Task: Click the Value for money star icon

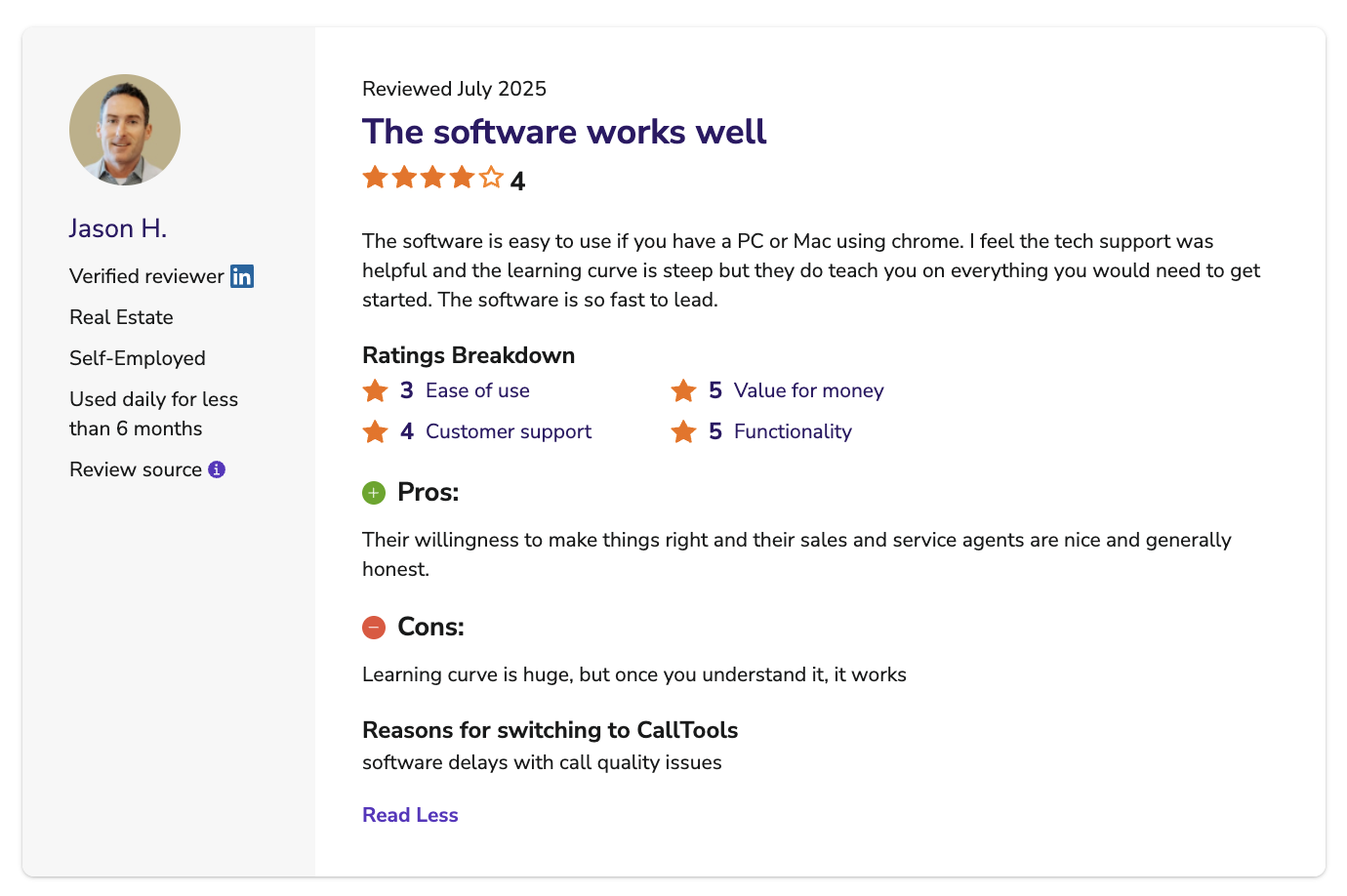Action: click(684, 390)
